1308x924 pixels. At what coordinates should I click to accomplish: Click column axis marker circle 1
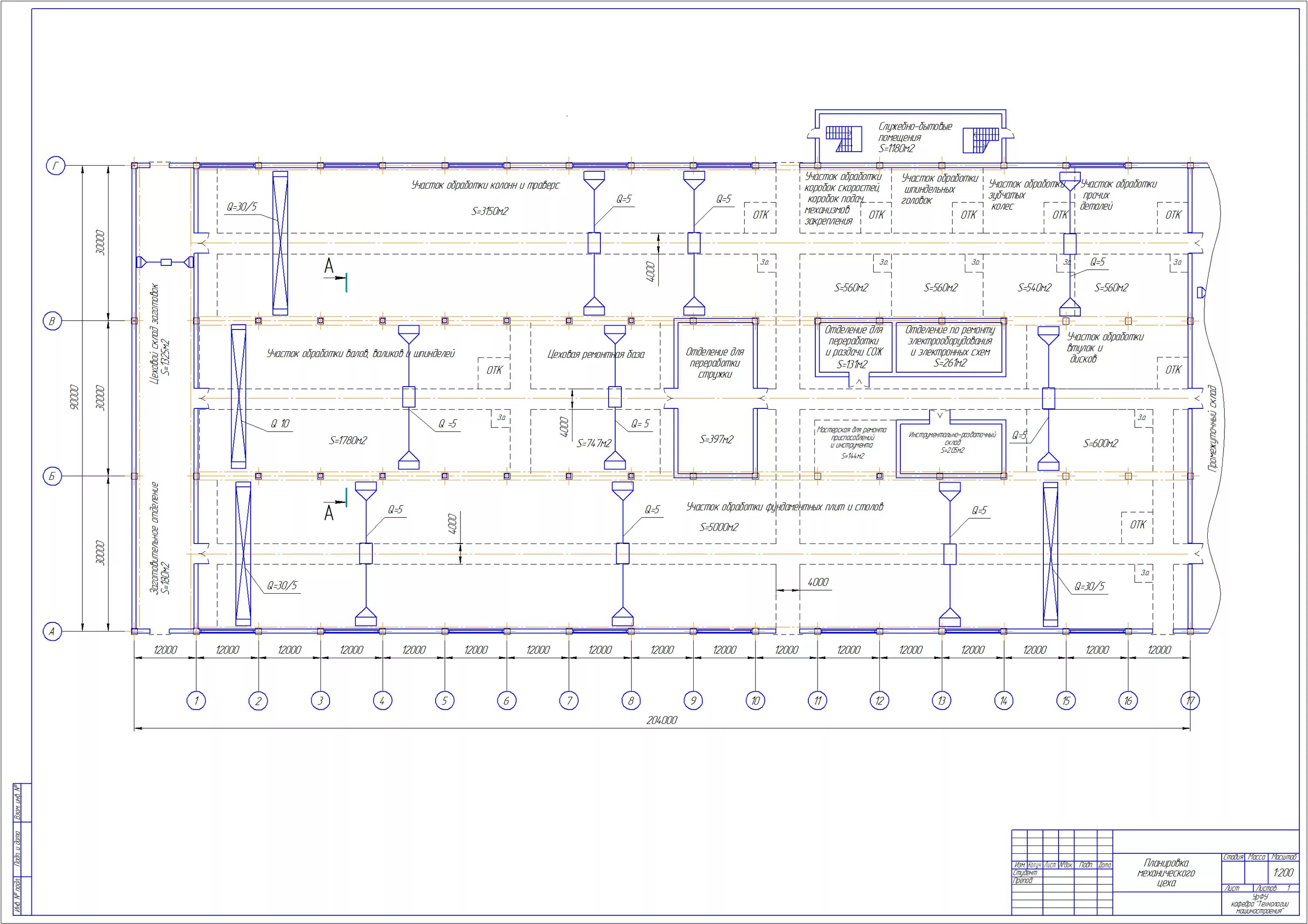tap(196, 700)
